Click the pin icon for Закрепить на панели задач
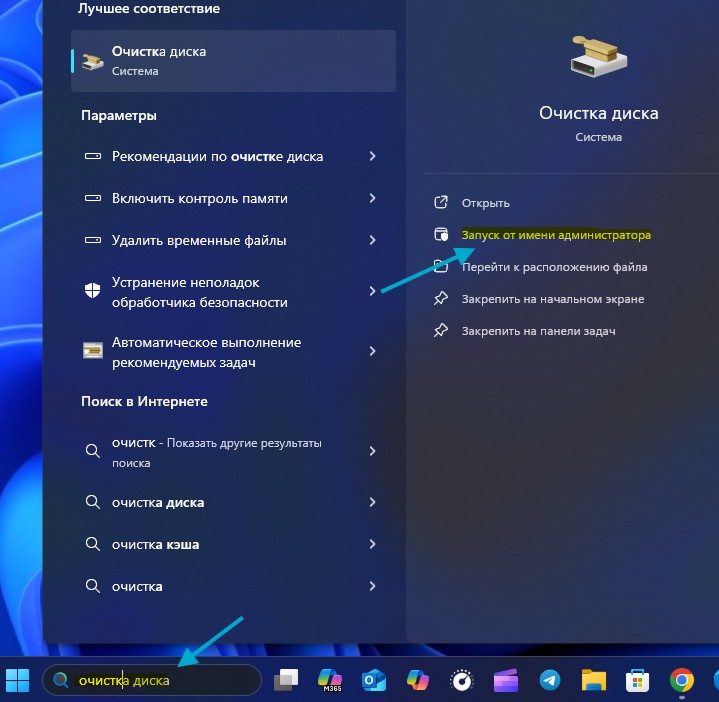Image resolution: width=719 pixels, height=702 pixels. [441, 331]
